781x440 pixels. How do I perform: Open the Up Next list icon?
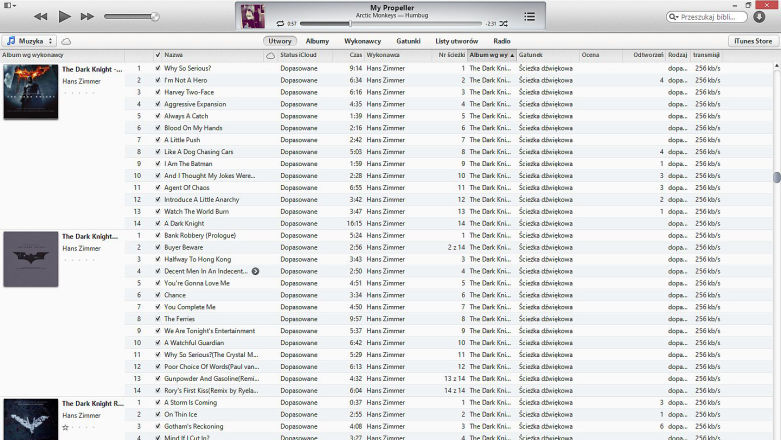(x=529, y=16)
